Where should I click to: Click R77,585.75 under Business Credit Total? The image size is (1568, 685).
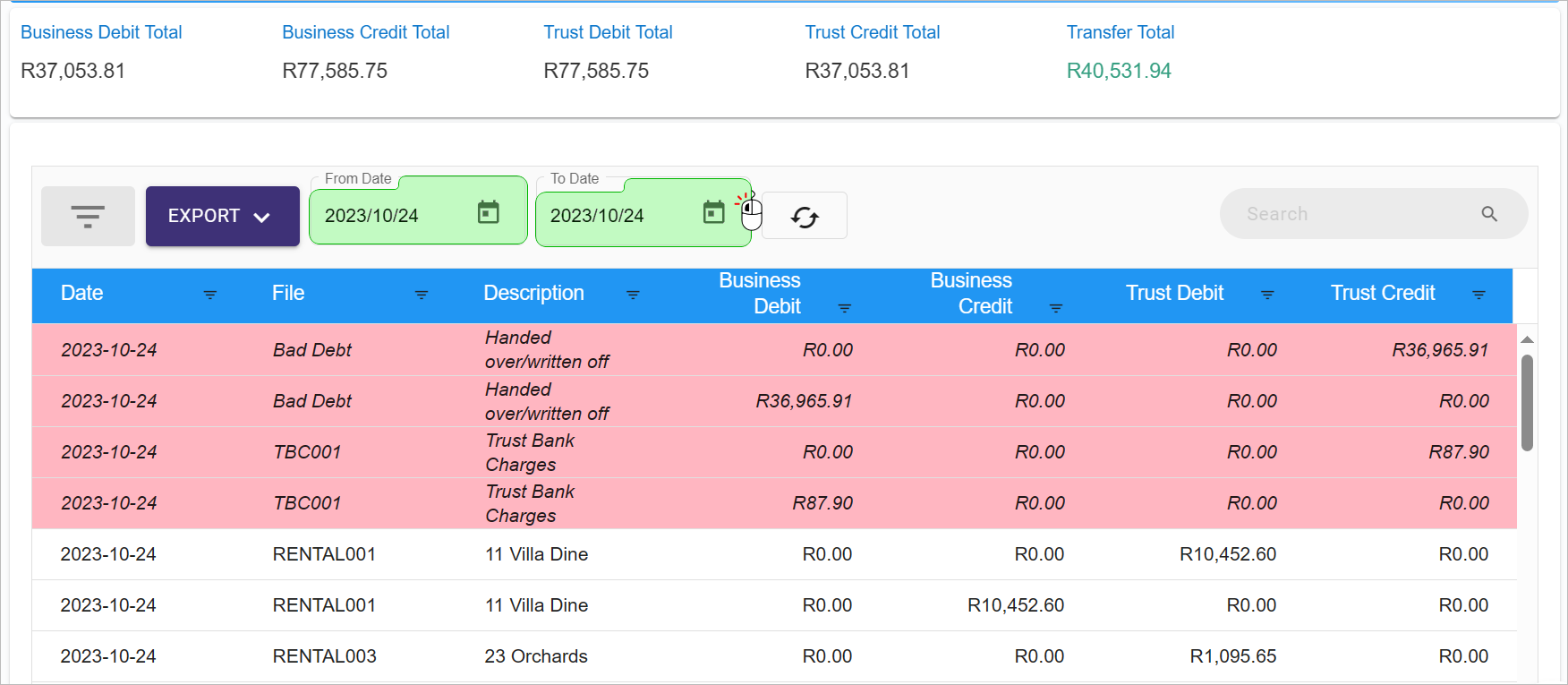[x=335, y=71]
